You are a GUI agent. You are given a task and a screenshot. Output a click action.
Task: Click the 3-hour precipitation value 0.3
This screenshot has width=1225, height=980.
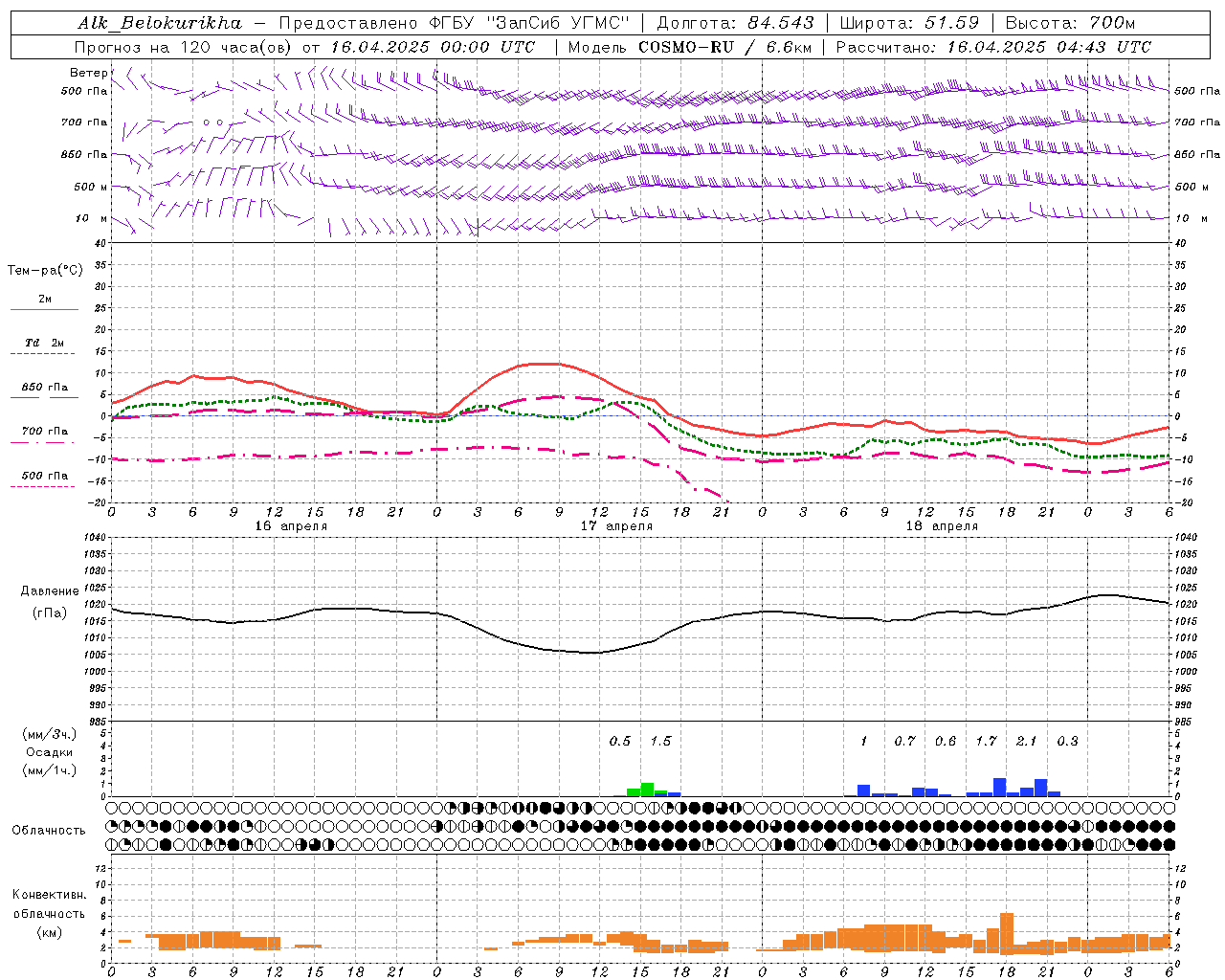click(x=1067, y=742)
